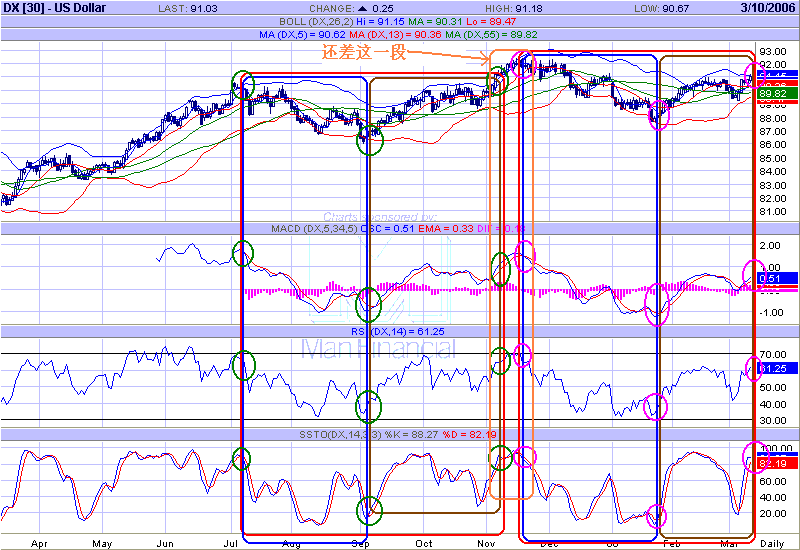Click the 3/10/2006 date
The image size is (800, 550).
767,8
